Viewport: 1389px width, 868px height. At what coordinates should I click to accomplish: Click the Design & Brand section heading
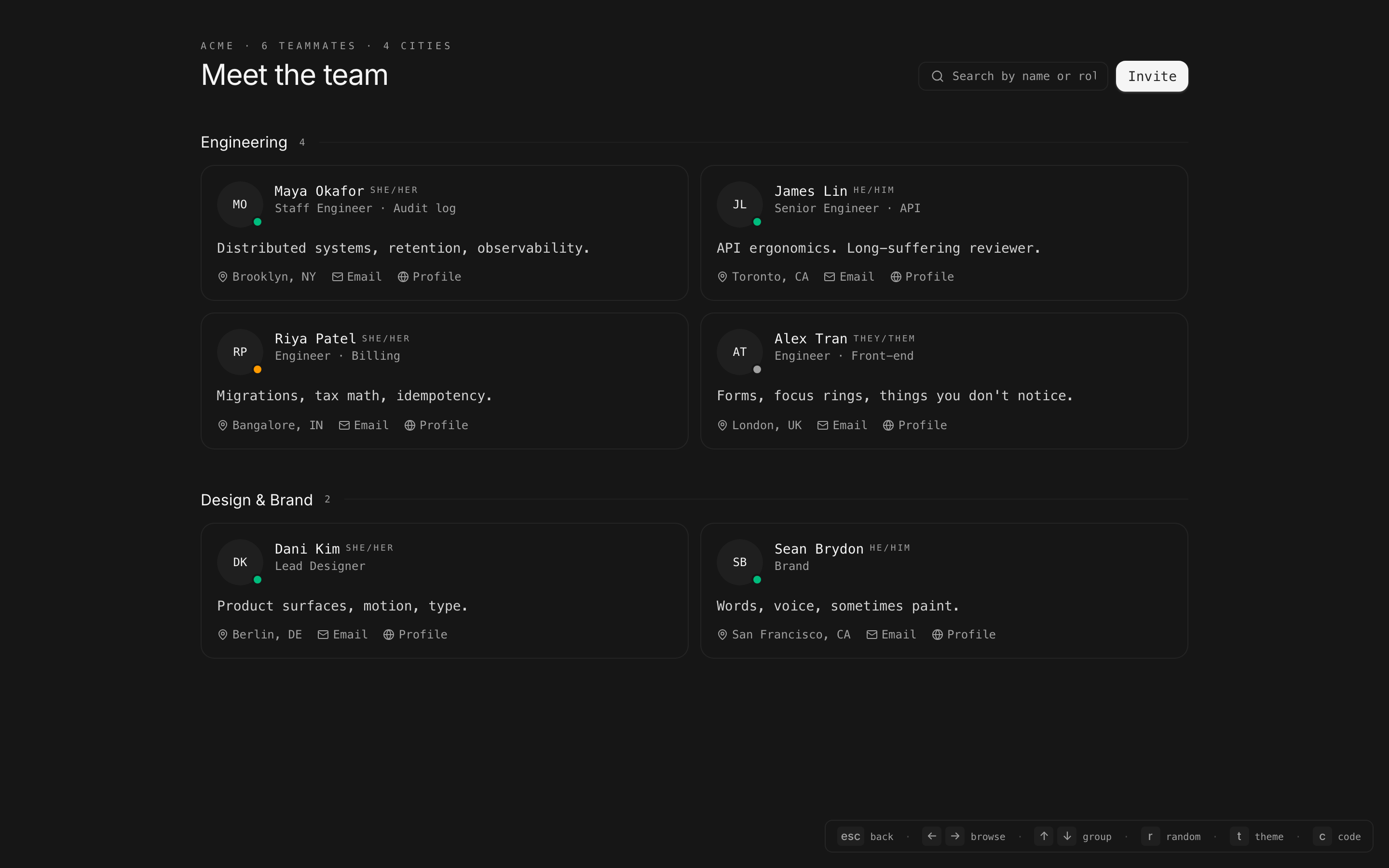click(257, 500)
